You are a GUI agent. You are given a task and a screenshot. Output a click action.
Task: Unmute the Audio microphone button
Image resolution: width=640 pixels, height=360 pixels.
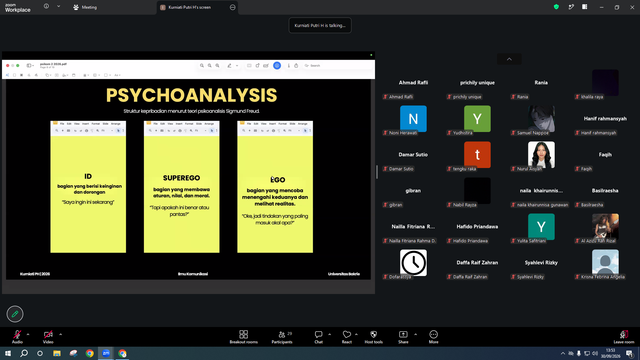(x=17, y=337)
